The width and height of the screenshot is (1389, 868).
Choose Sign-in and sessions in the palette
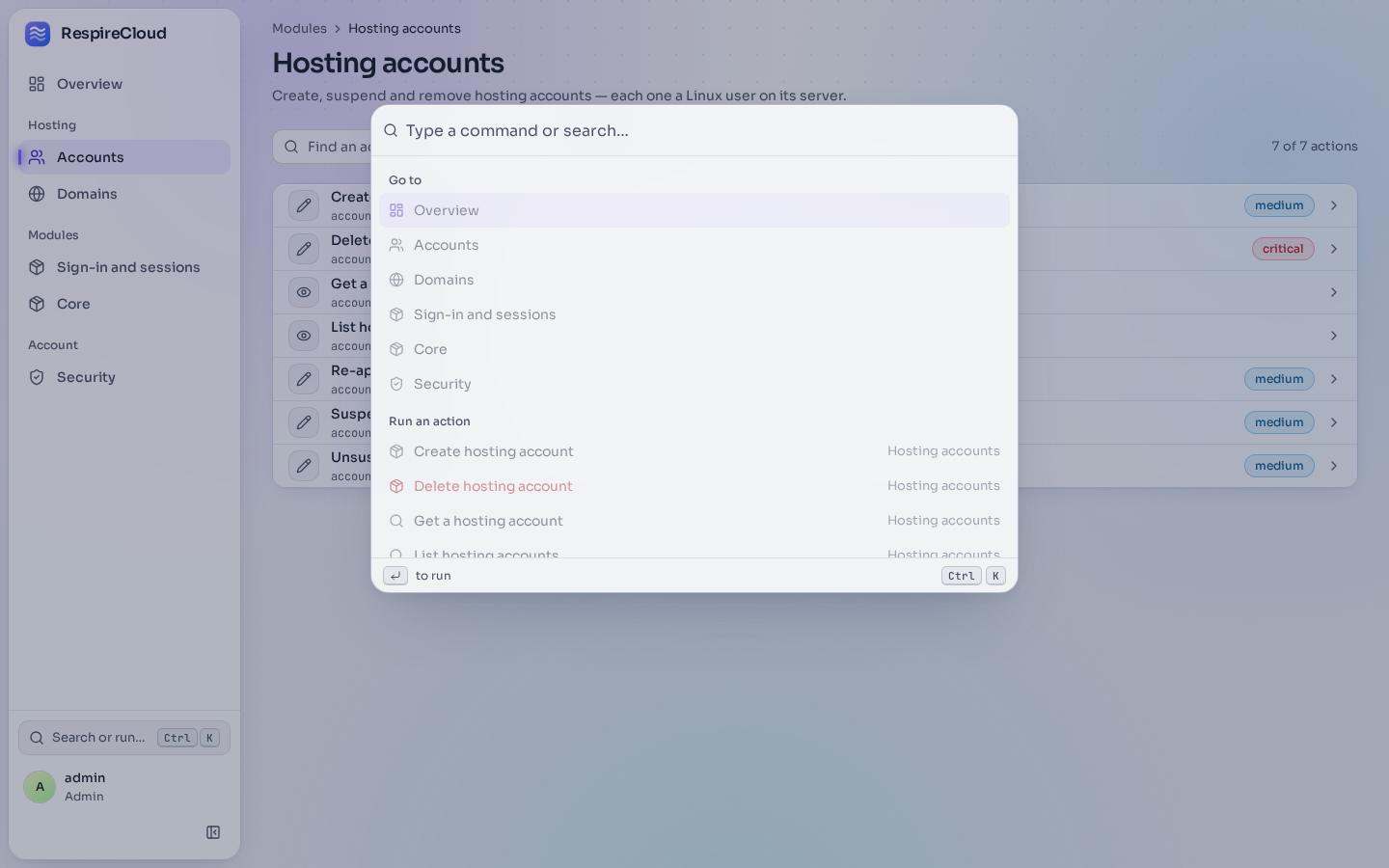(694, 314)
